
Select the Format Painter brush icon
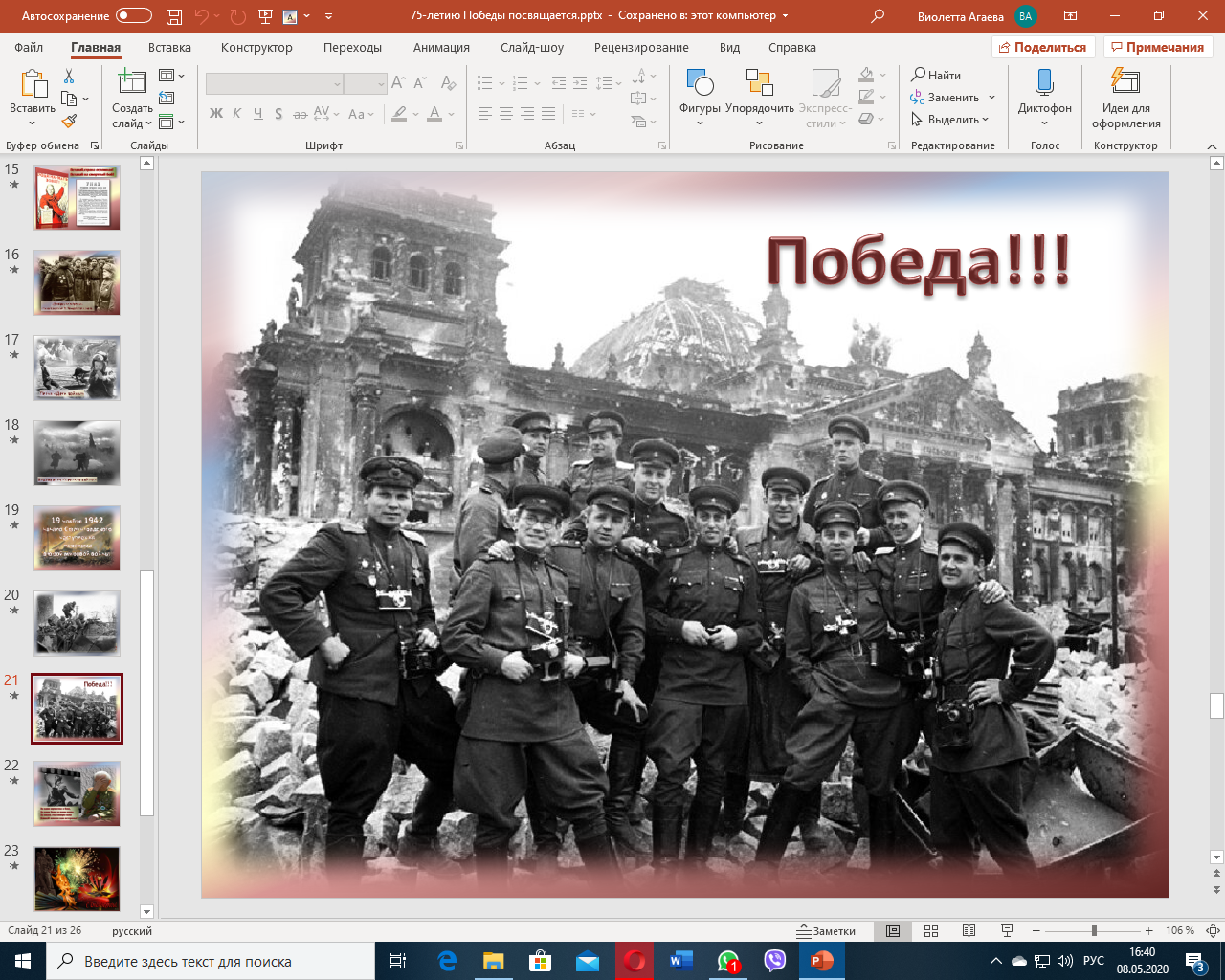coord(69,122)
